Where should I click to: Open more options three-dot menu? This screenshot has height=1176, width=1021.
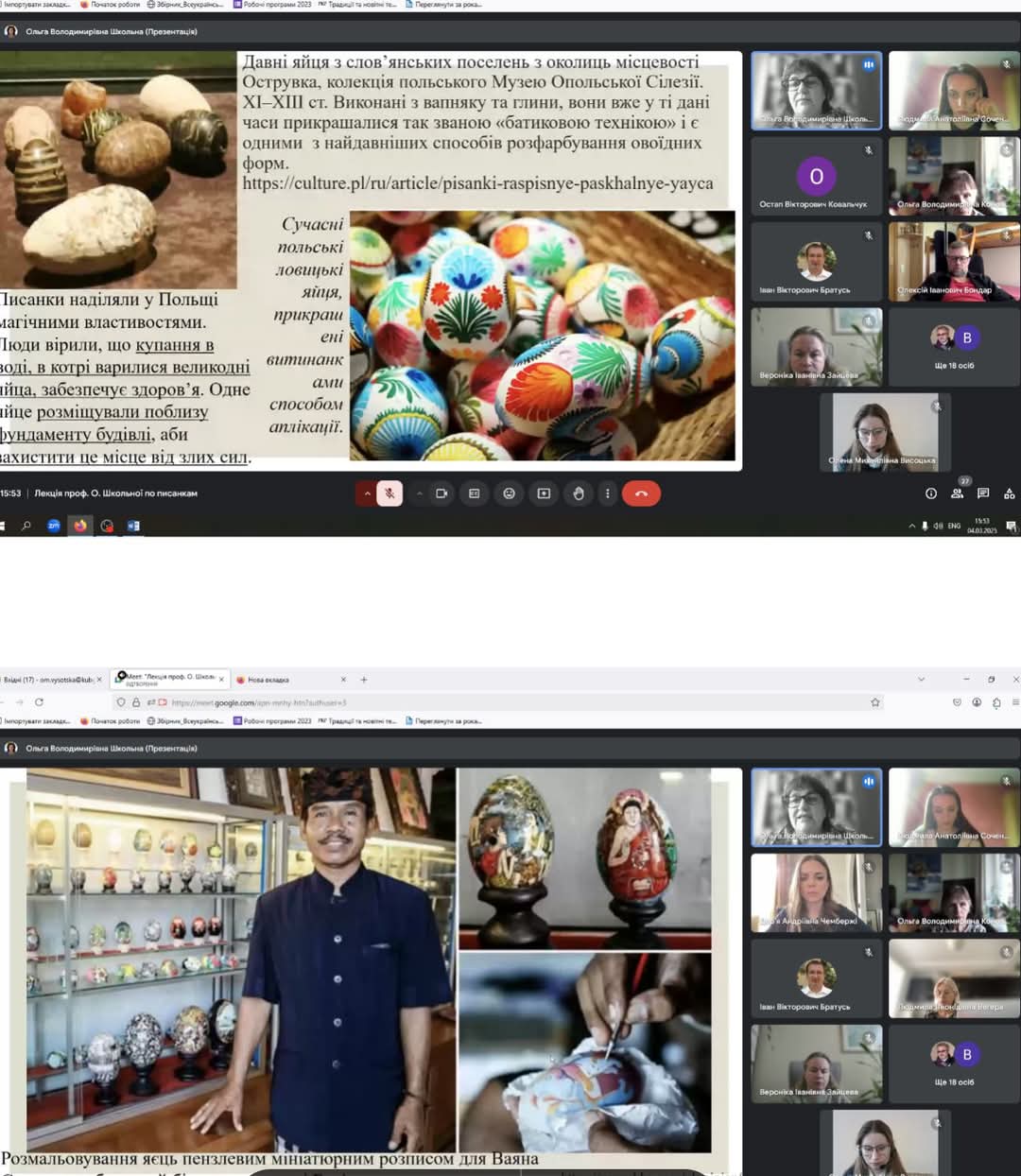[608, 493]
